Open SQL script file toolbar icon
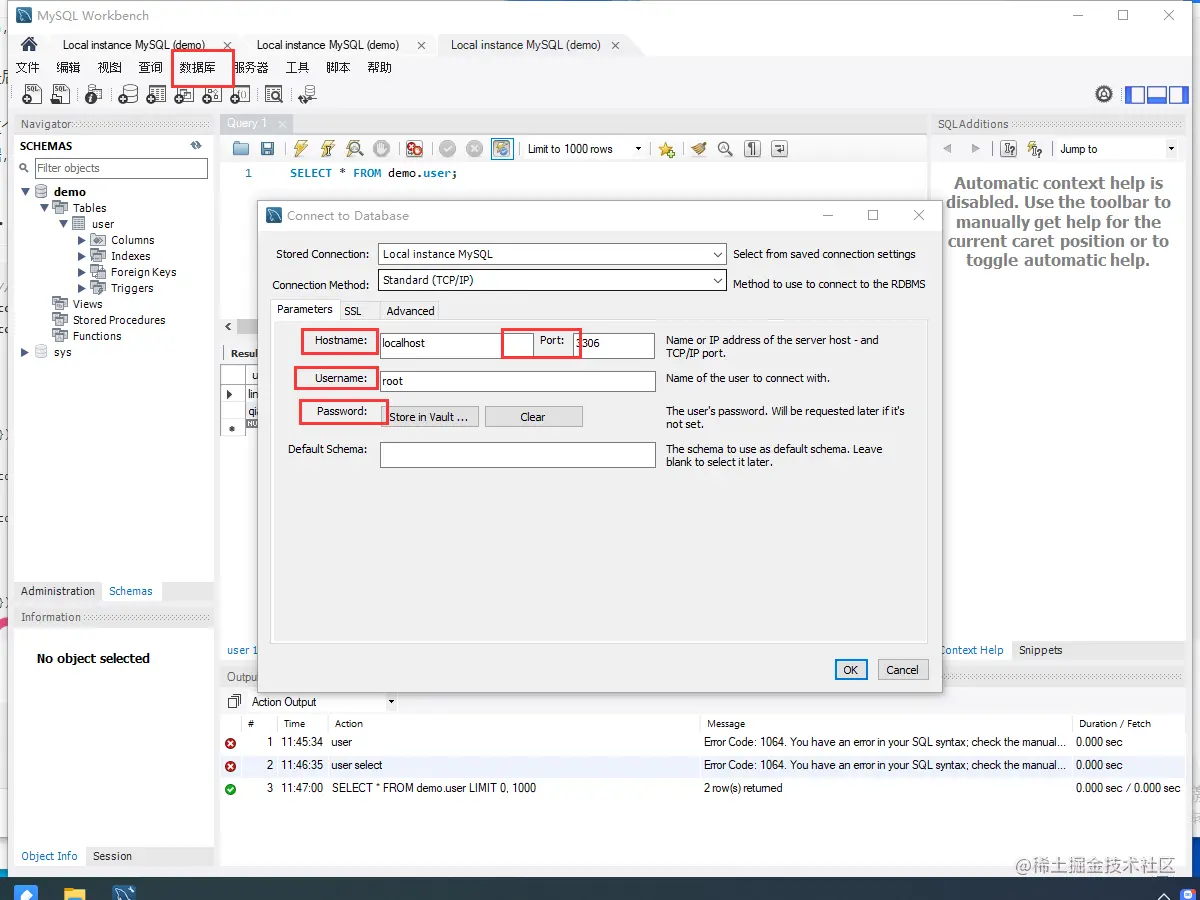Screen dimensions: 1200x900 (x=61, y=94)
